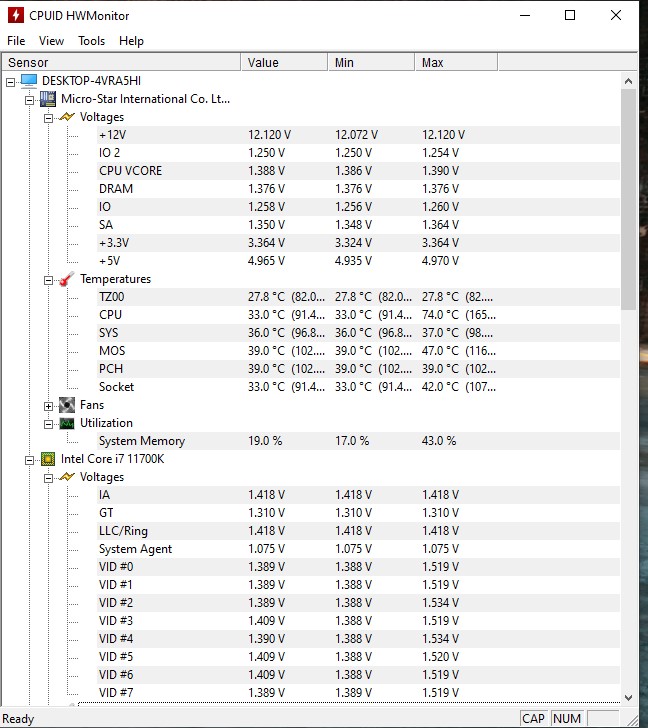This screenshot has height=728, width=648.
Task: Click the Micro-Star motherboard icon
Action: (x=47, y=99)
